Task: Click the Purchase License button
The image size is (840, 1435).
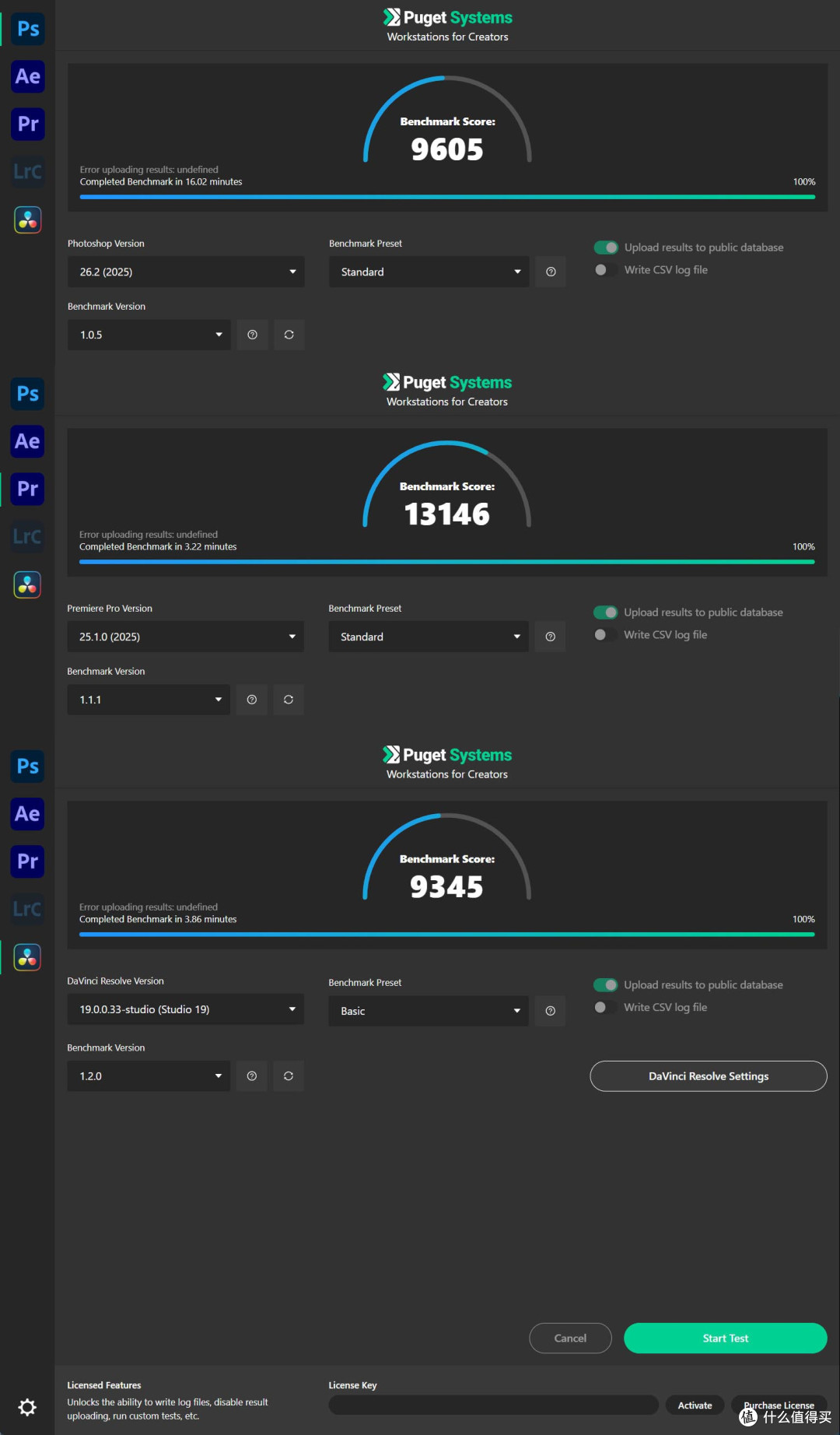Action: (779, 1405)
